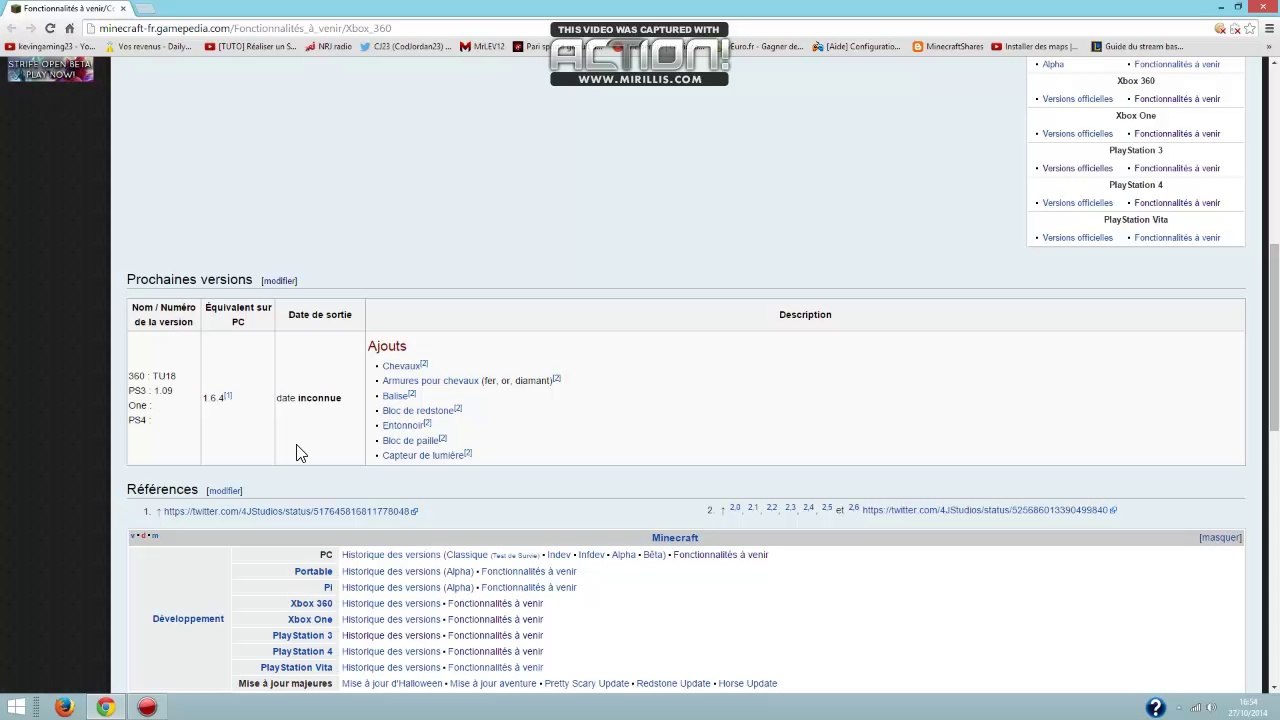Open the Redstone Update link
This screenshot has height=720, width=1280.
[673, 684]
